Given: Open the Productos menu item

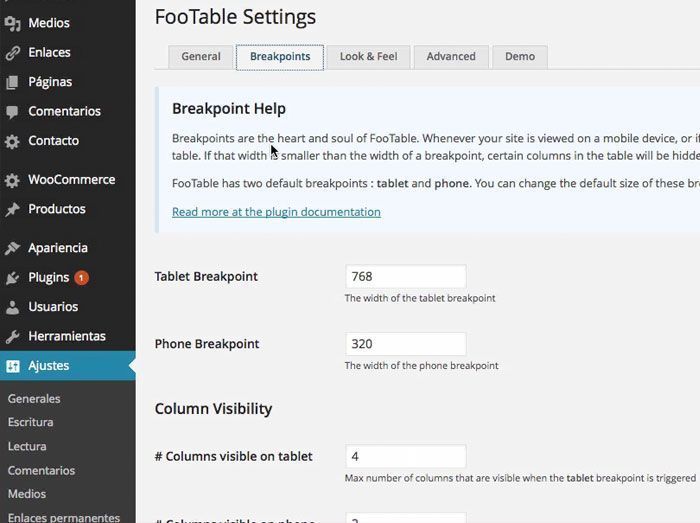Looking at the screenshot, I should tap(68, 209).
